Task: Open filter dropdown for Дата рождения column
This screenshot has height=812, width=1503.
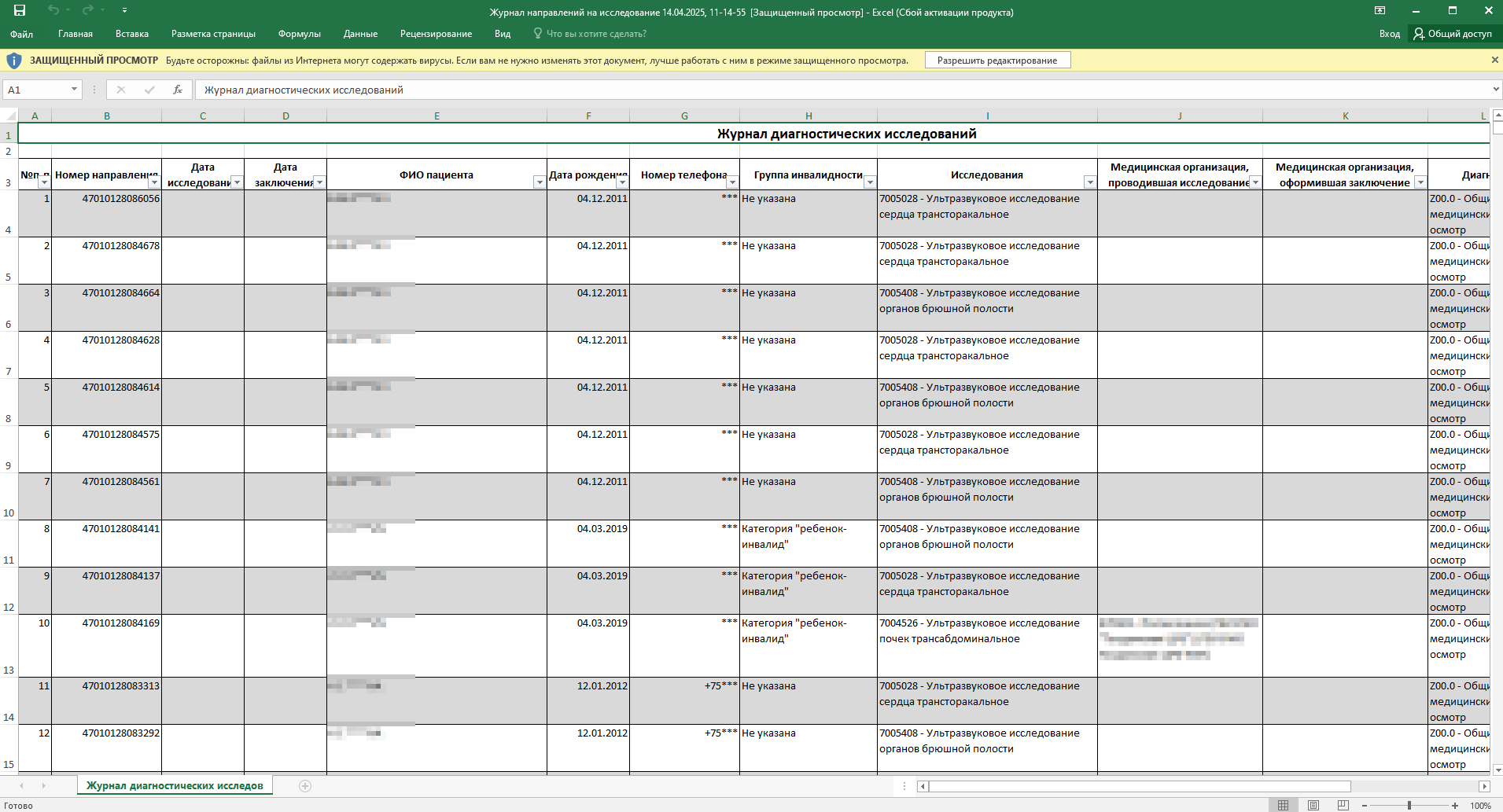Action: (622, 182)
